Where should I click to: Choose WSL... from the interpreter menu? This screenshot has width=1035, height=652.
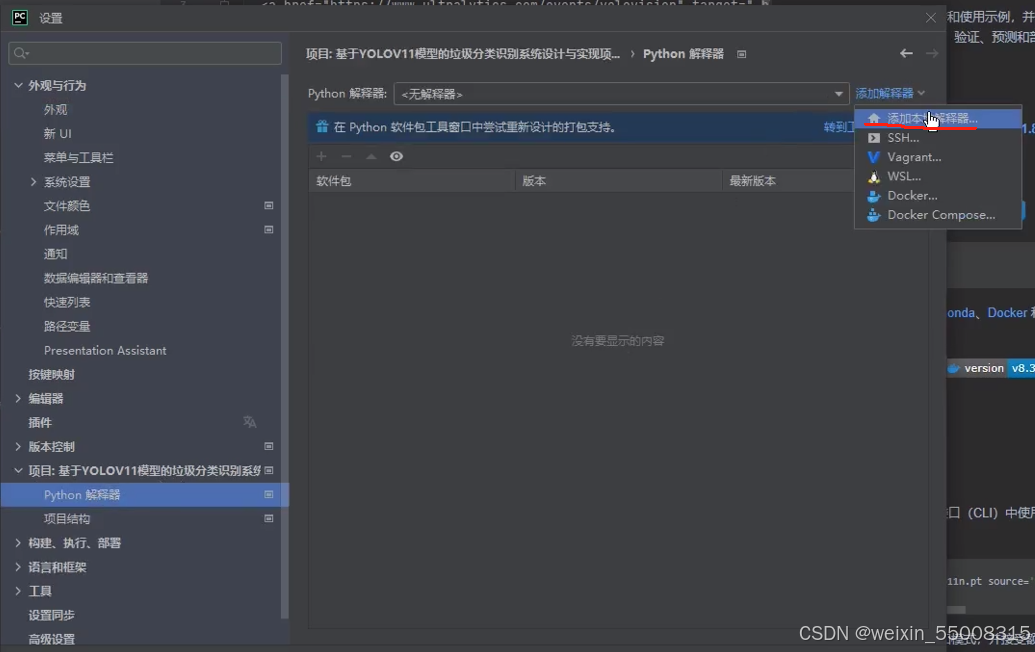click(x=938, y=176)
